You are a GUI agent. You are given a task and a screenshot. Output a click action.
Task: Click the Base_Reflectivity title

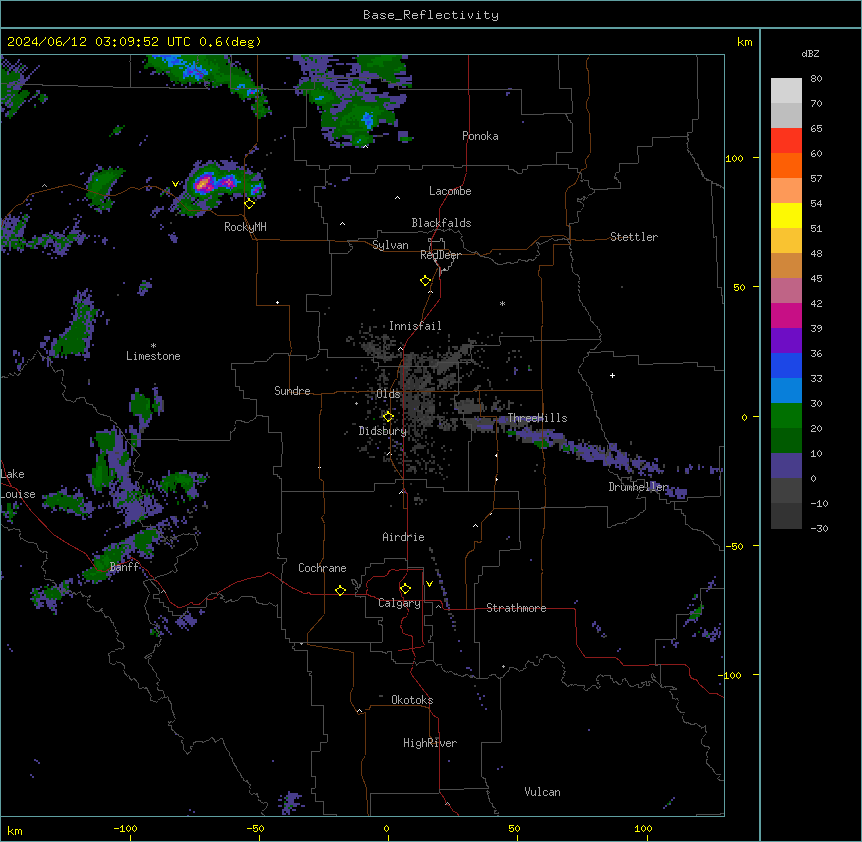click(x=431, y=15)
